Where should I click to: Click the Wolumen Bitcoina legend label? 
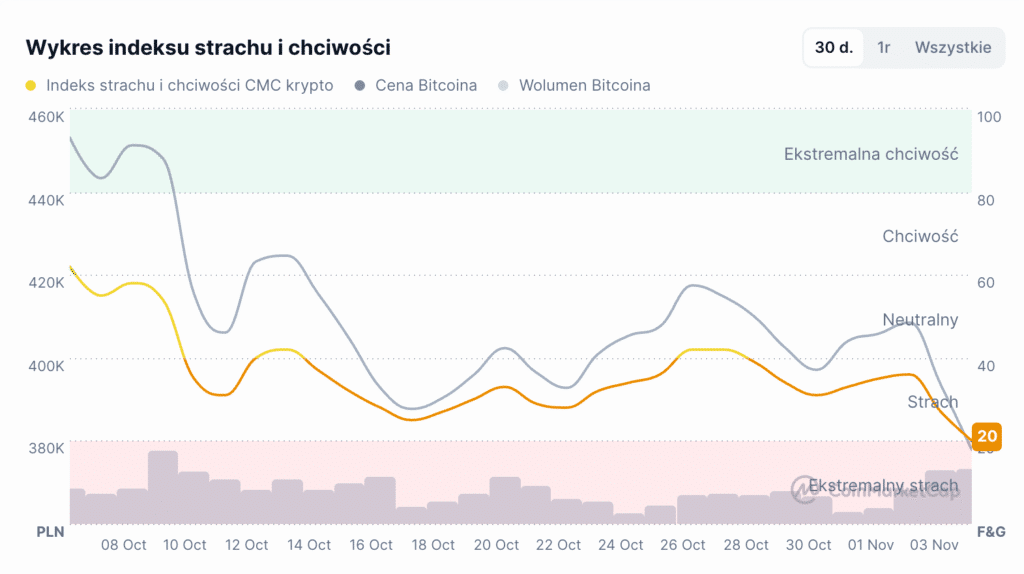tap(584, 86)
